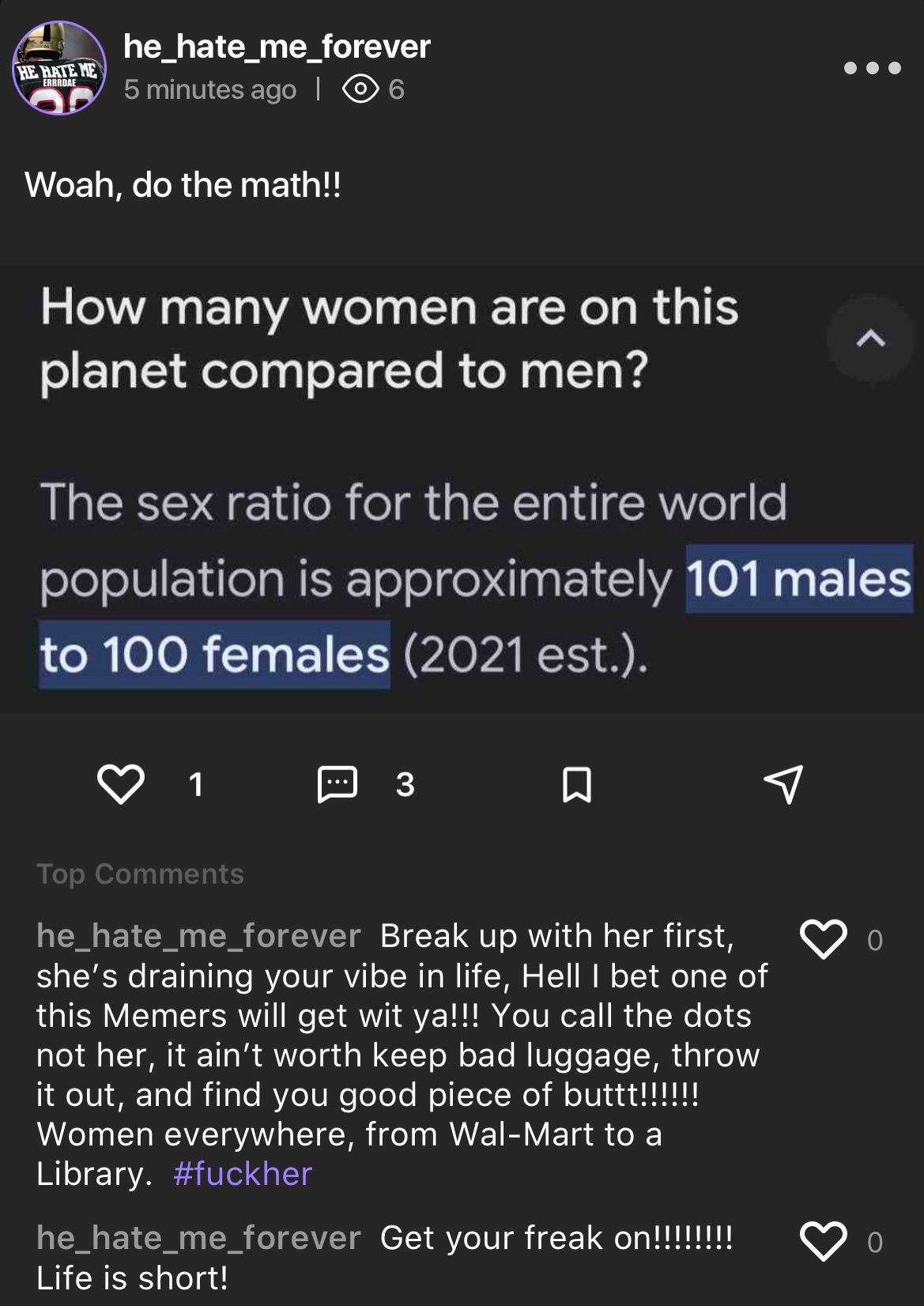924x1306 pixels.
Task: Open he_hate_me_forever profile avatar
Action: 59,69
